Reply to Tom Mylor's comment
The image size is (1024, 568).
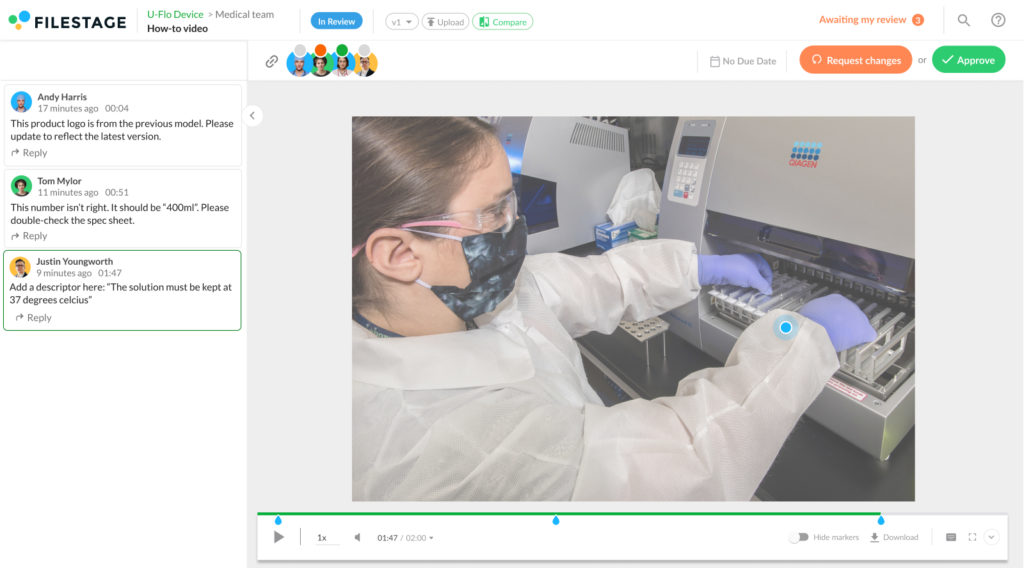point(29,236)
